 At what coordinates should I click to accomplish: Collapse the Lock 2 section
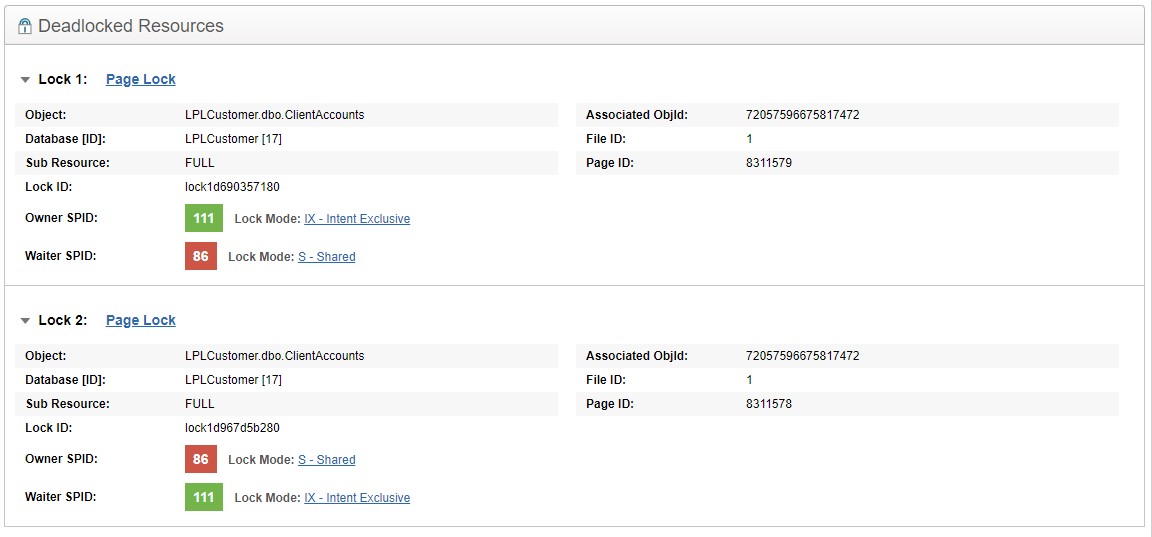[x=26, y=321]
